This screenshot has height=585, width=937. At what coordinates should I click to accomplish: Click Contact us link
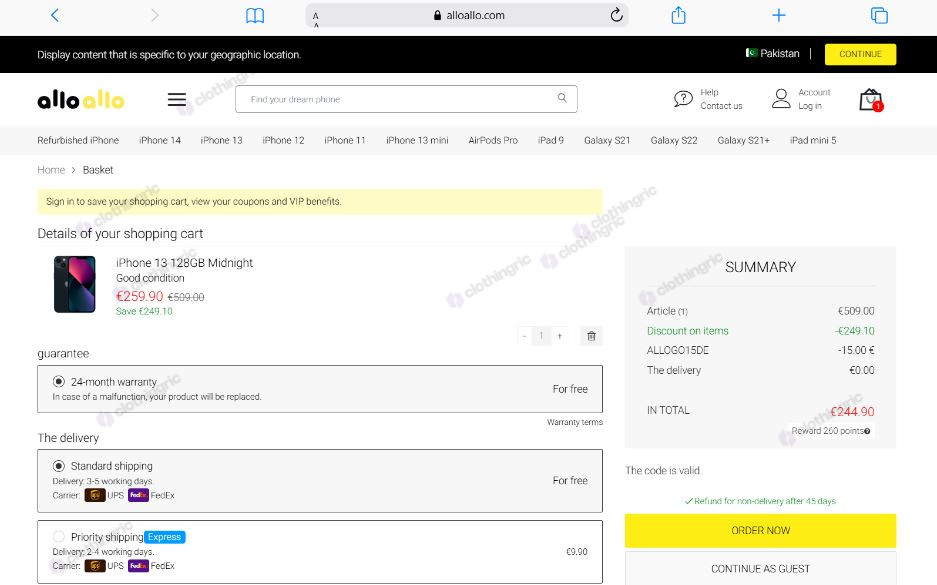click(x=721, y=106)
